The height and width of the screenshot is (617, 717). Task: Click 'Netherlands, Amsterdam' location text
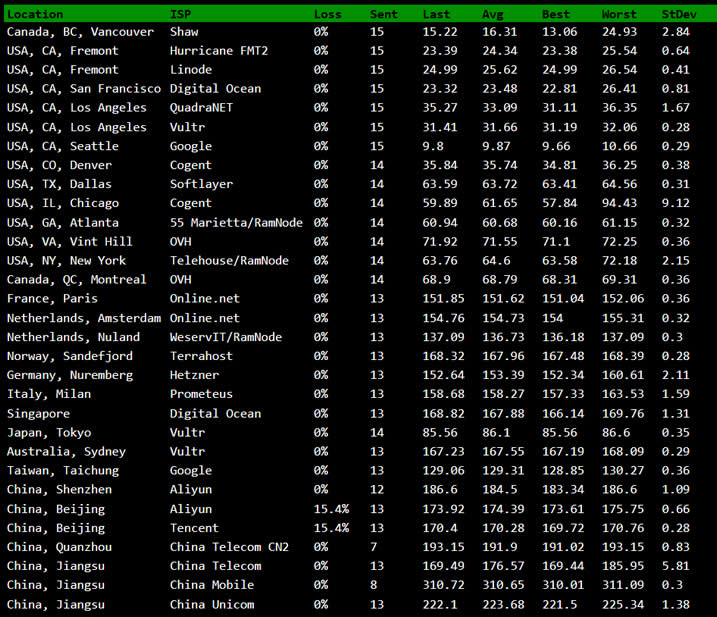[84, 318]
